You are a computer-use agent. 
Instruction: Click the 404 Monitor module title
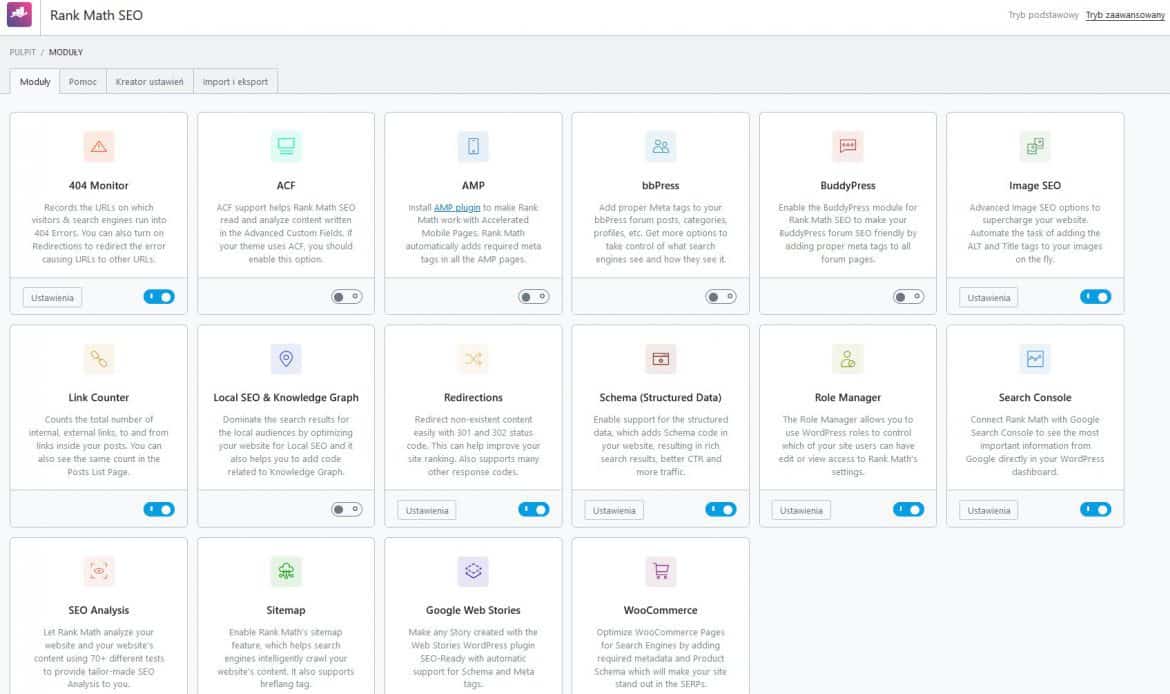[98, 185]
